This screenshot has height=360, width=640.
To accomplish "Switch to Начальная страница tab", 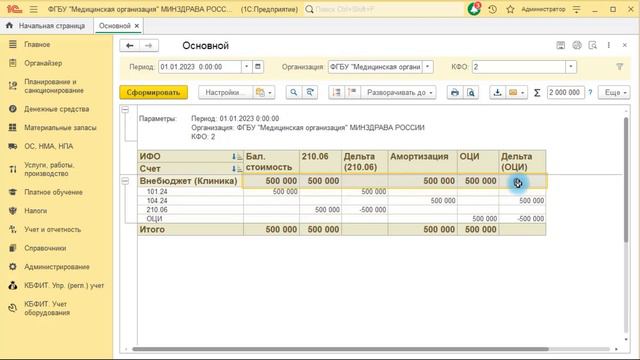I will click(47, 26).
